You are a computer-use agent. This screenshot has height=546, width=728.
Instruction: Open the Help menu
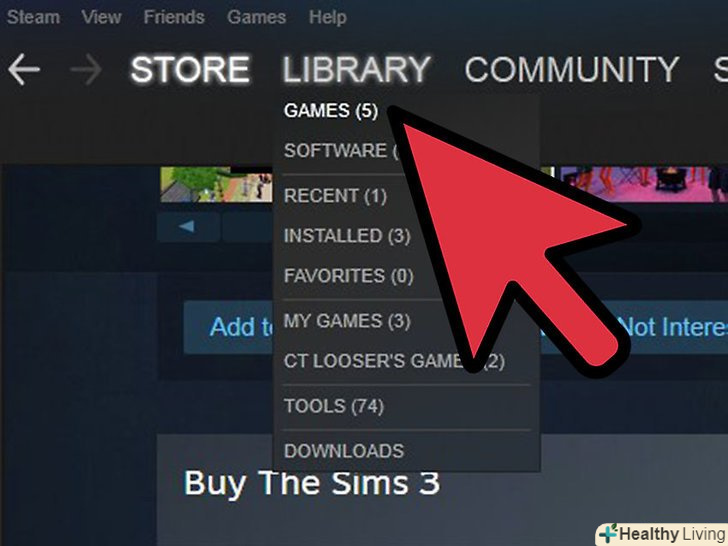[328, 18]
